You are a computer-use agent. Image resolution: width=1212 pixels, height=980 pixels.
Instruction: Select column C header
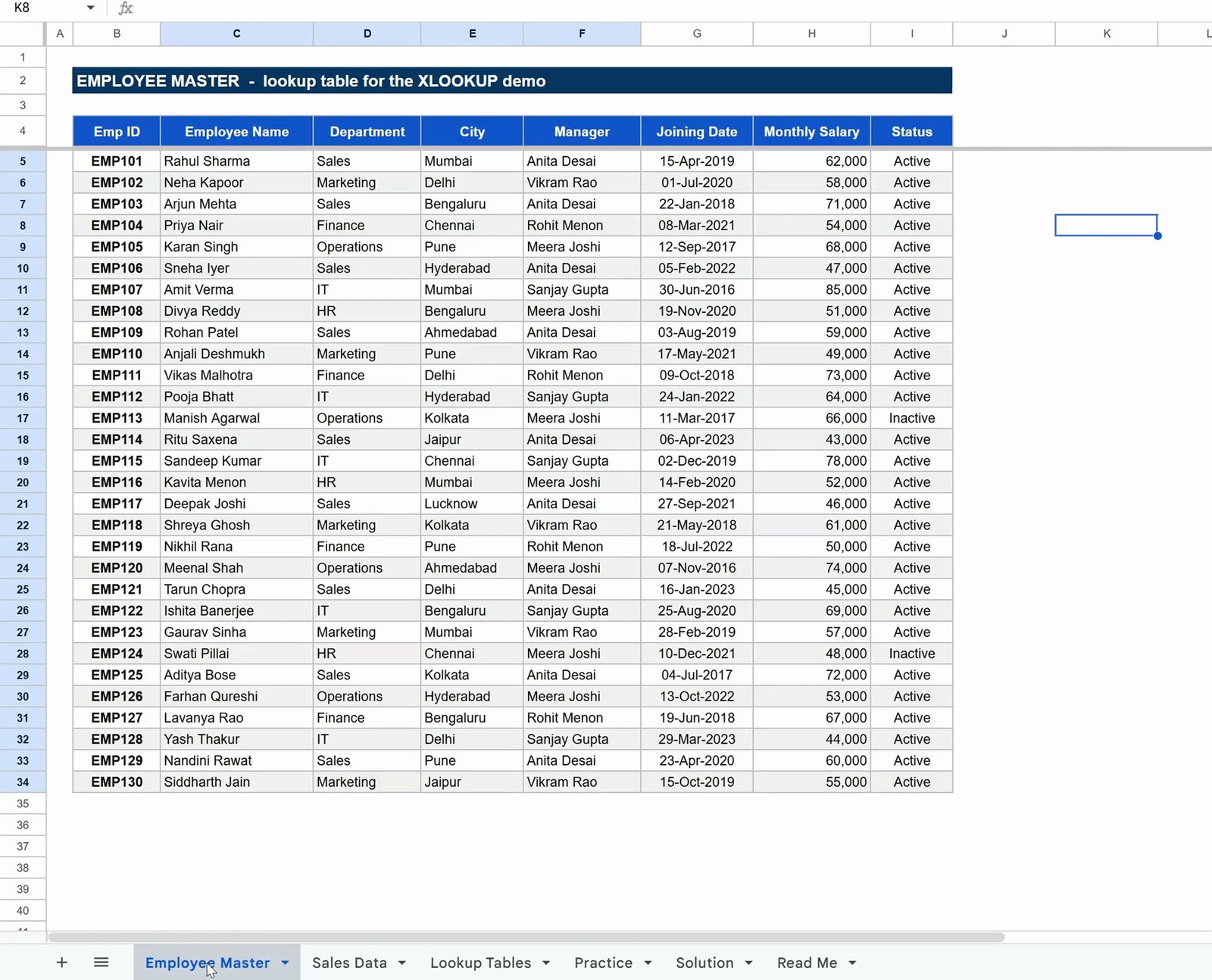click(x=236, y=33)
